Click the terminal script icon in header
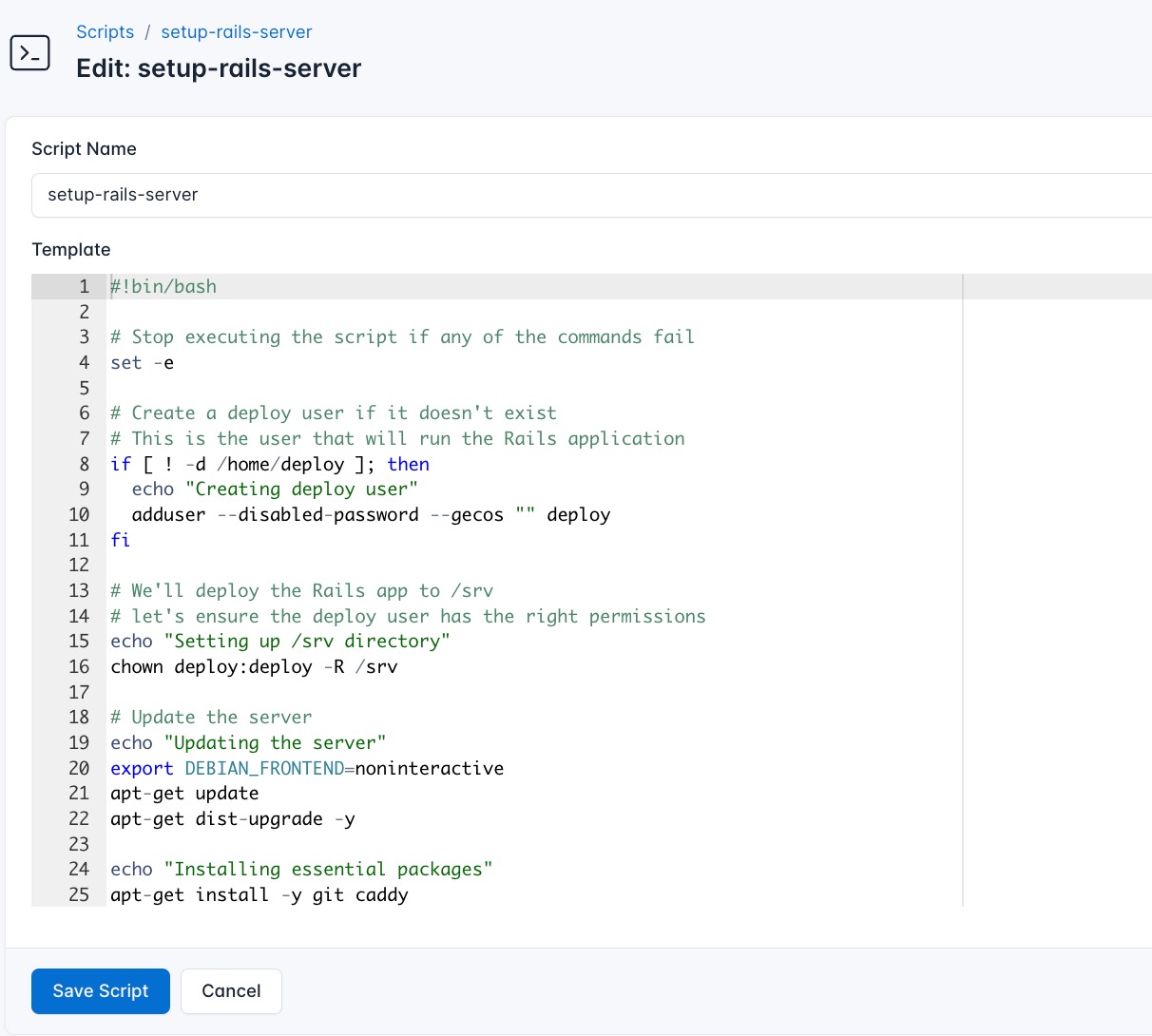The image size is (1152, 1036). [x=29, y=53]
